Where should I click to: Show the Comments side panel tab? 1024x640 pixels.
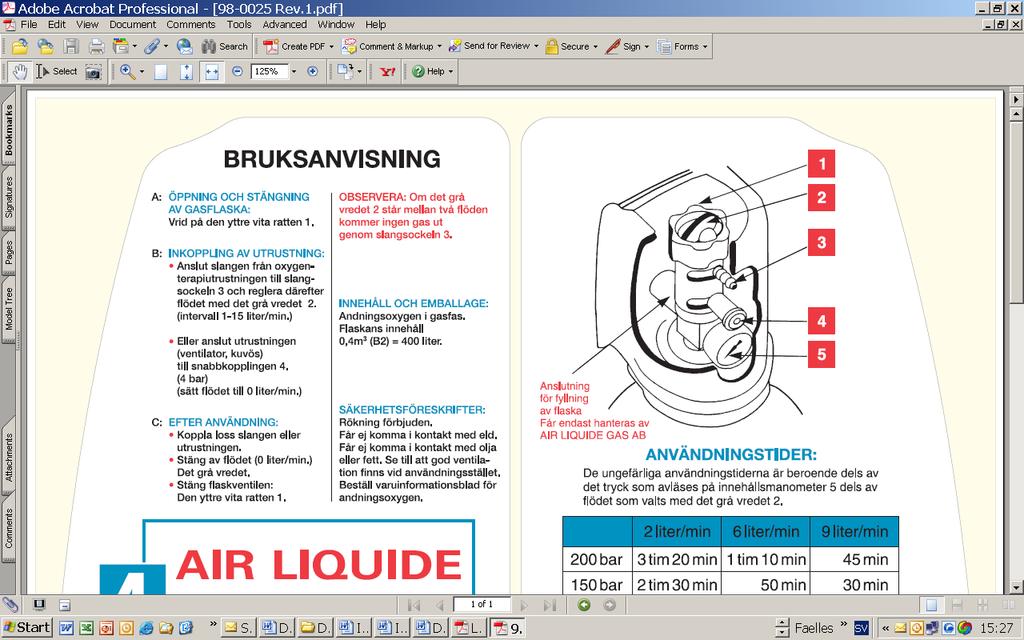click(8, 529)
